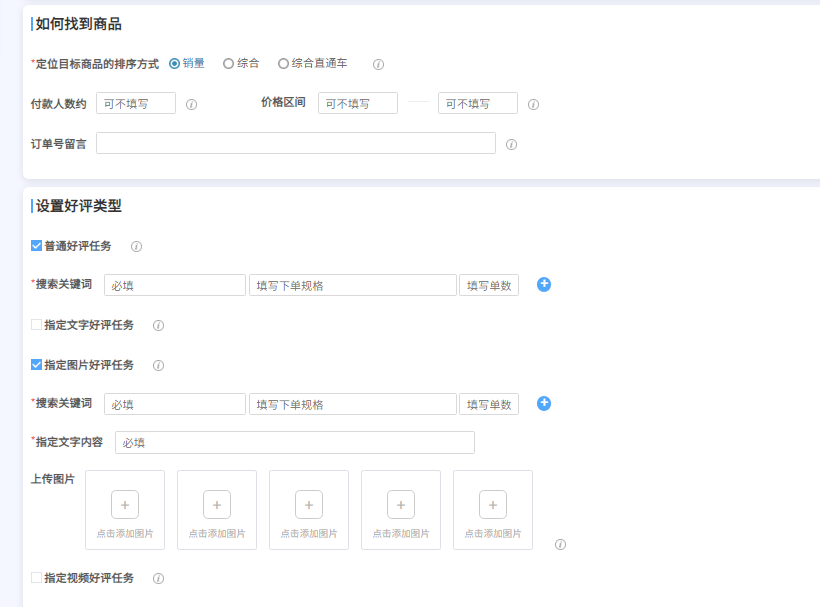Click the blue plus to add another 搜索关键词 row
The width and height of the screenshot is (820, 607).
[x=543, y=284]
